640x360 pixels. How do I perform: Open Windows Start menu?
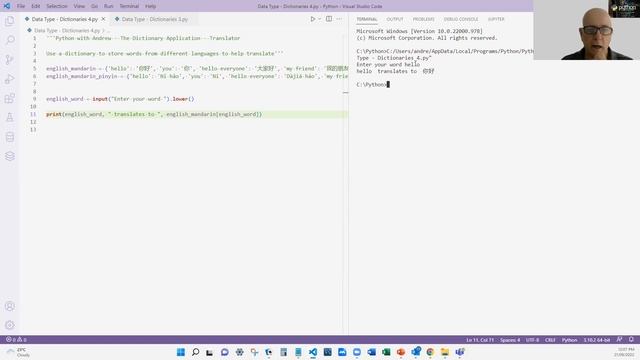[x=181, y=352]
